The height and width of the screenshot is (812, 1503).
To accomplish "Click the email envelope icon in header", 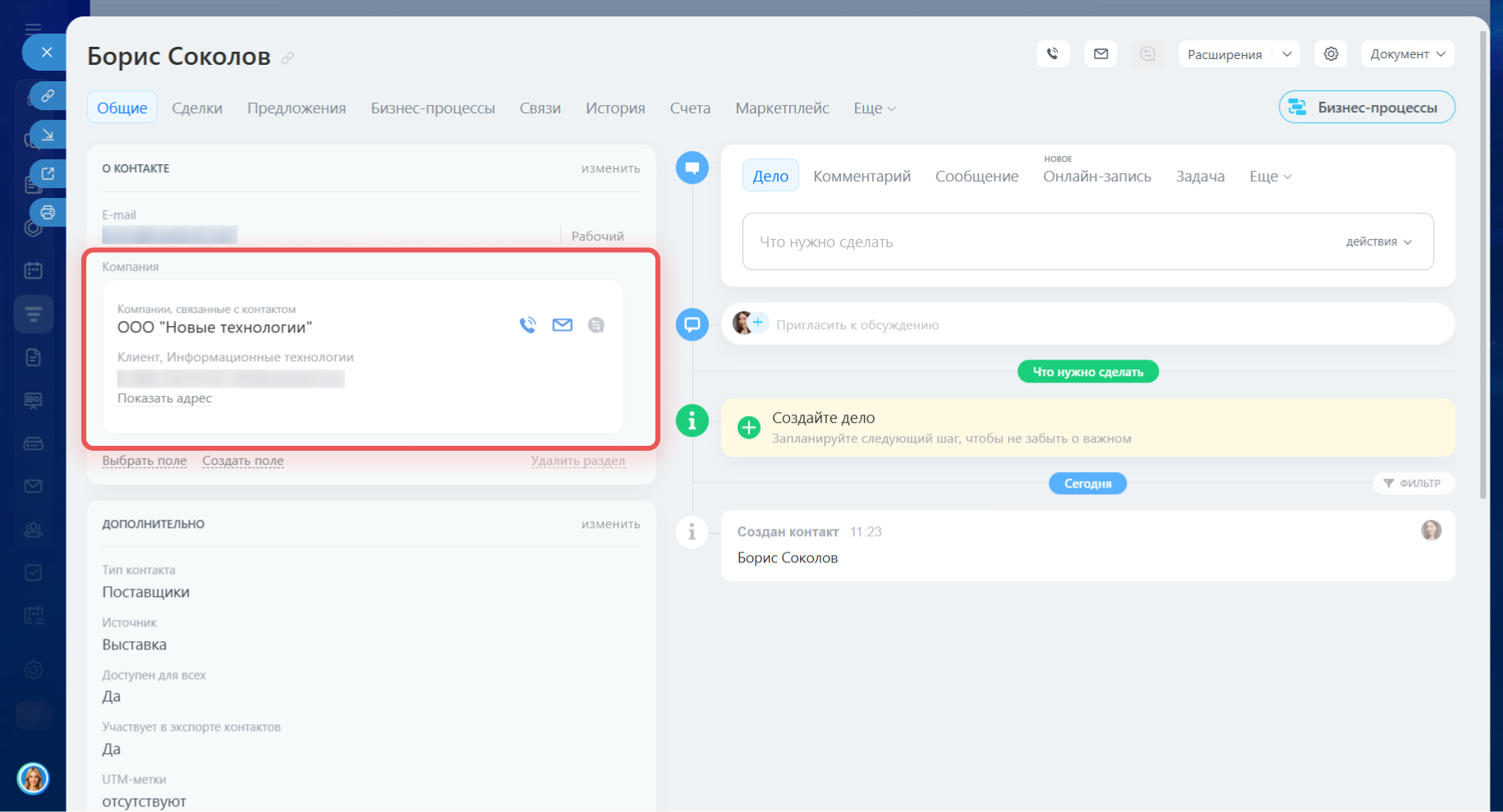I will [1101, 54].
